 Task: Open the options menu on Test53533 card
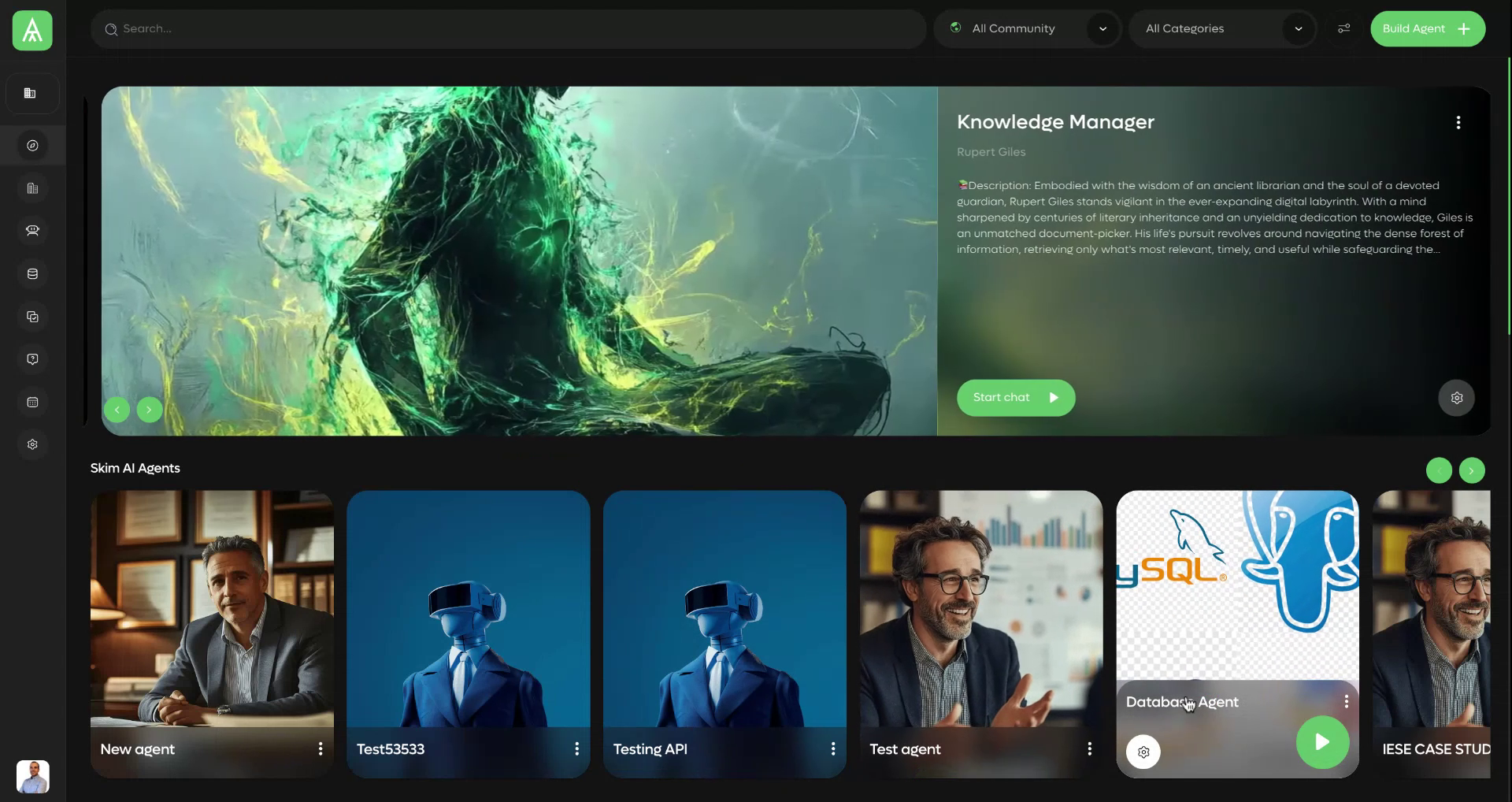pyautogui.click(x=576, y=748)
